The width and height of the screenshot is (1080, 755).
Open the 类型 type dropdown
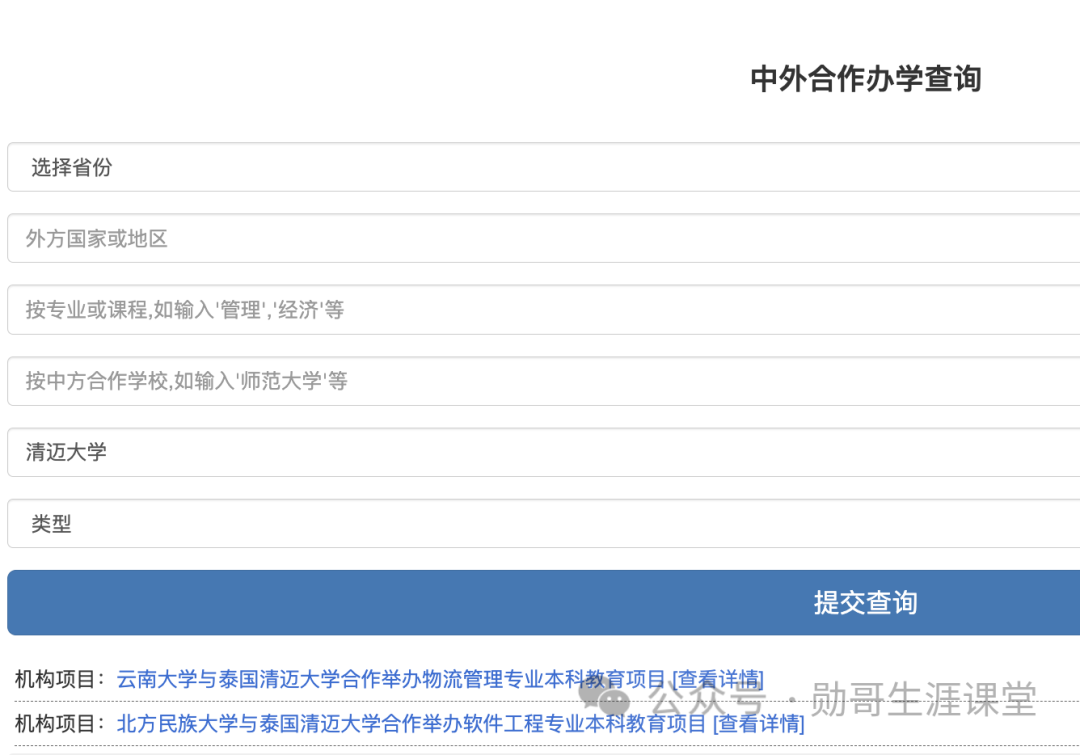[x=543, y=524]
